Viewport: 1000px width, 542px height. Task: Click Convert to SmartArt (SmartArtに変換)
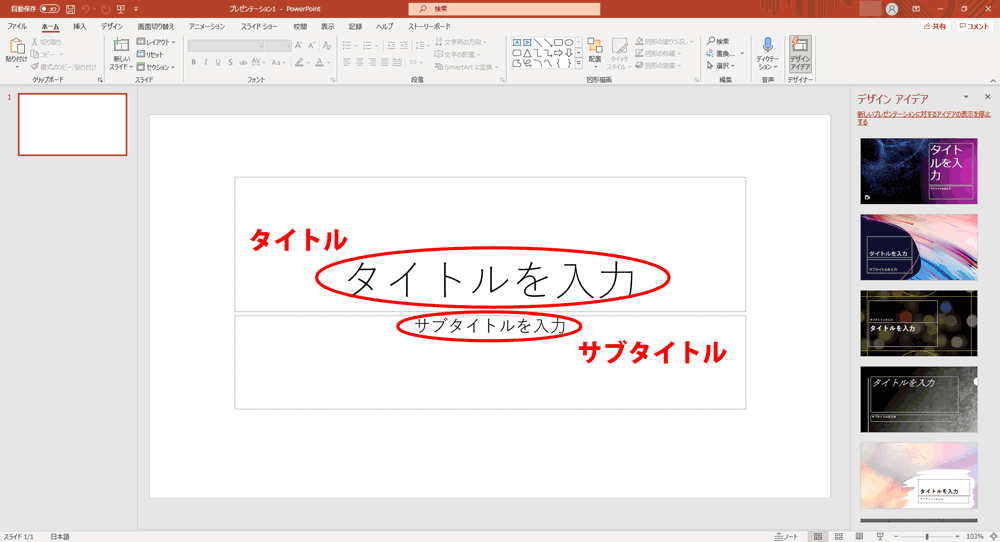[x=466, y=67]
